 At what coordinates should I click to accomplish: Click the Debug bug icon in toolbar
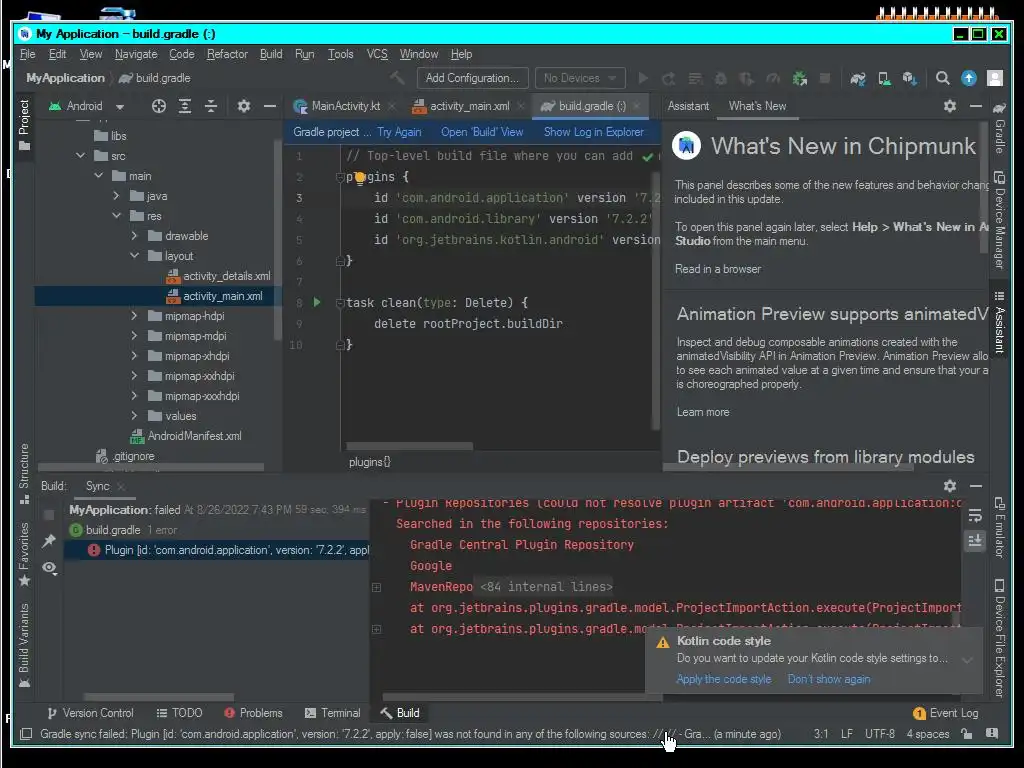coord(720,78)
